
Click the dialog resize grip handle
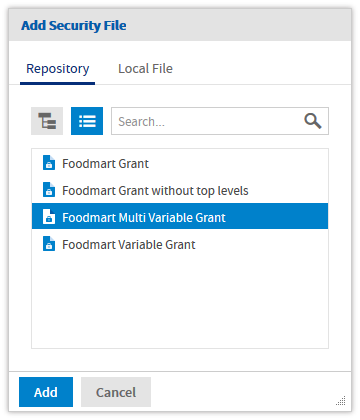[341, 401]
